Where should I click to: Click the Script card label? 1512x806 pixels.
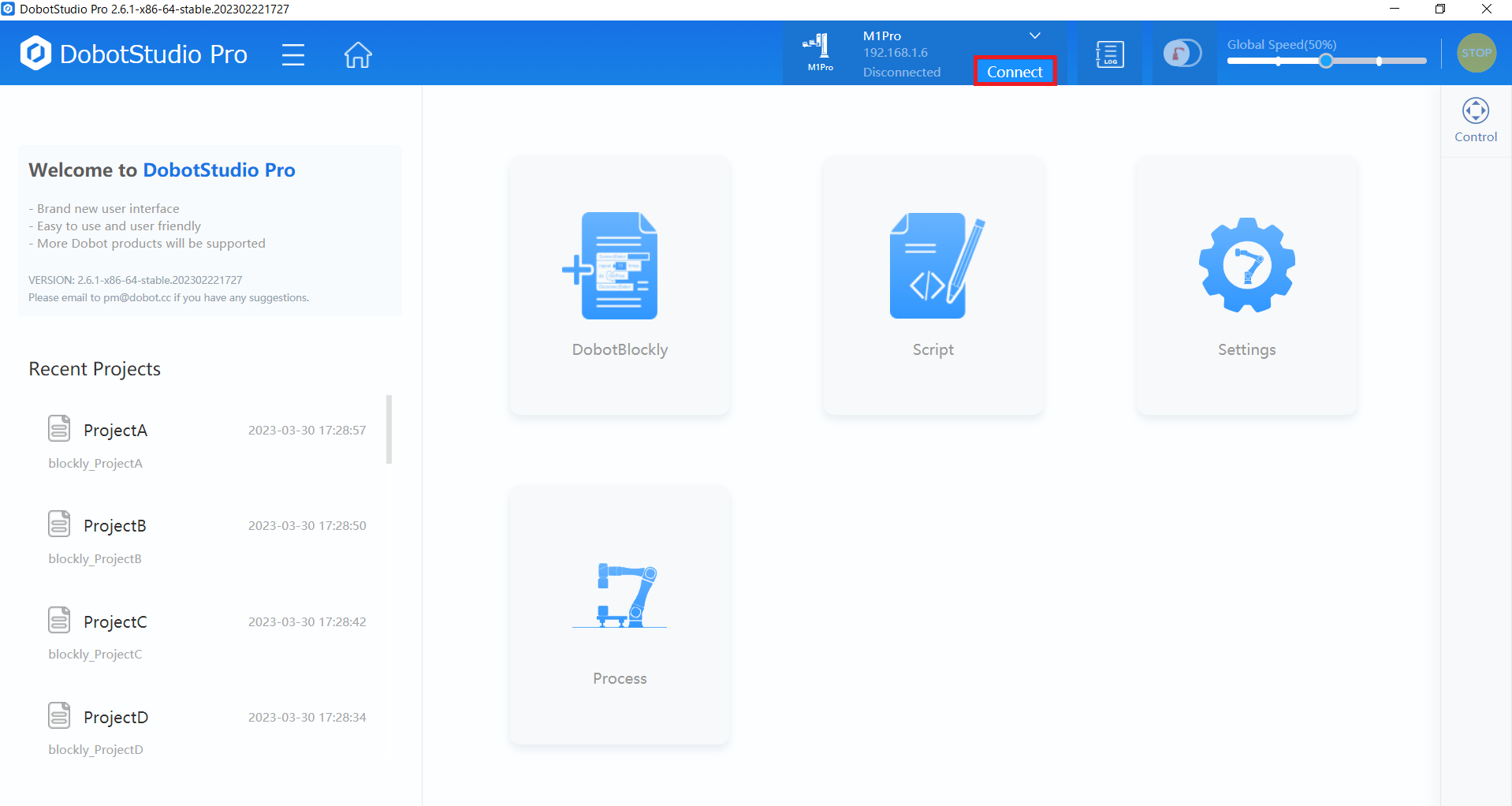click(933, 349)
